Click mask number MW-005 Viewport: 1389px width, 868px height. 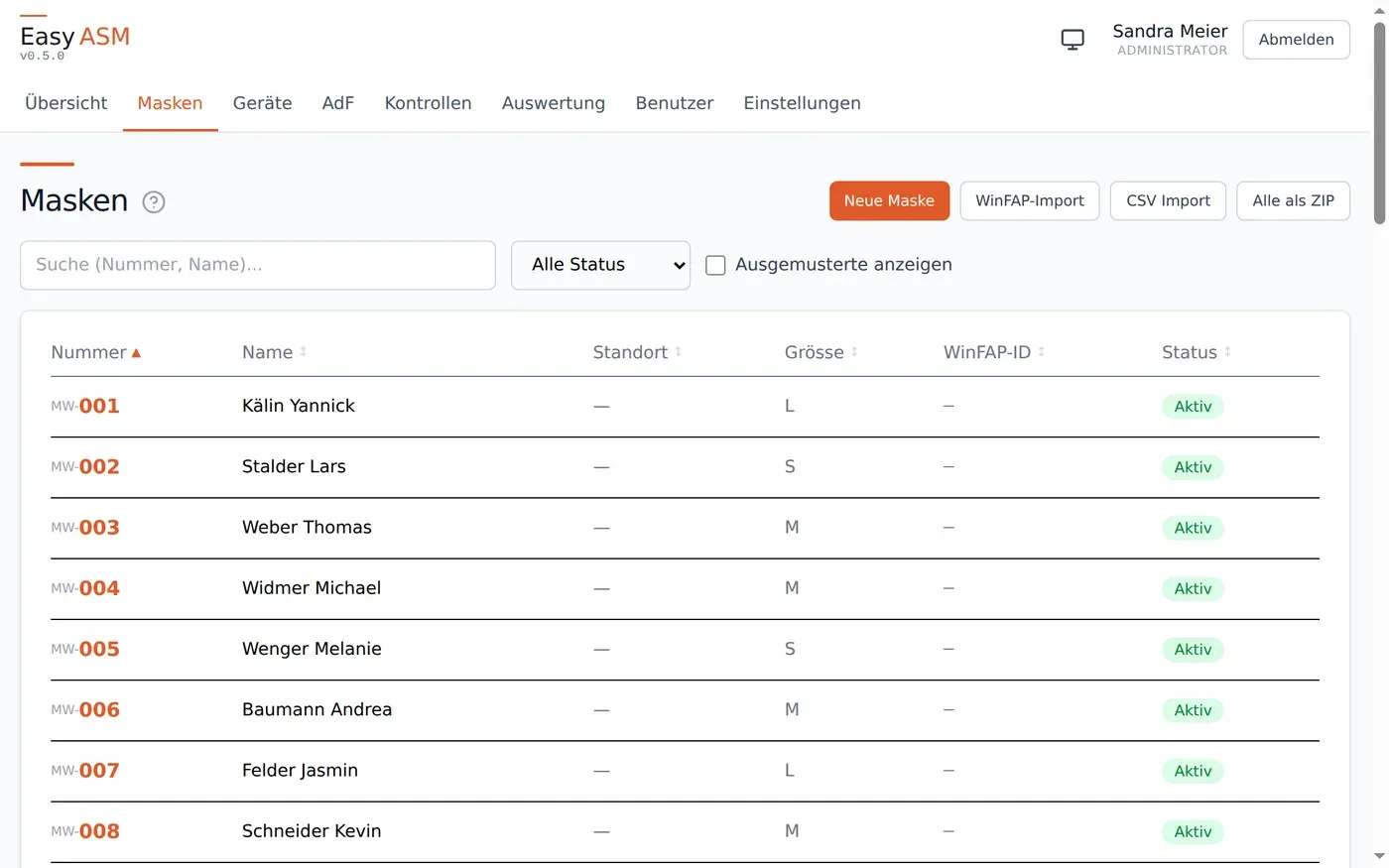tap(85, 649)
